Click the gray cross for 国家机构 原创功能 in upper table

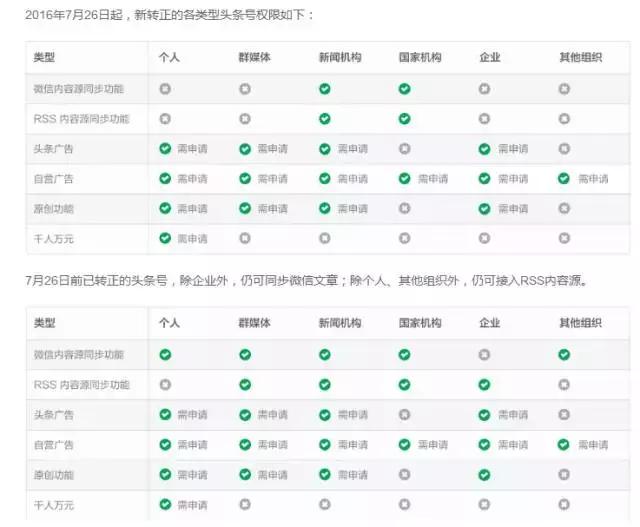(404, 208)
